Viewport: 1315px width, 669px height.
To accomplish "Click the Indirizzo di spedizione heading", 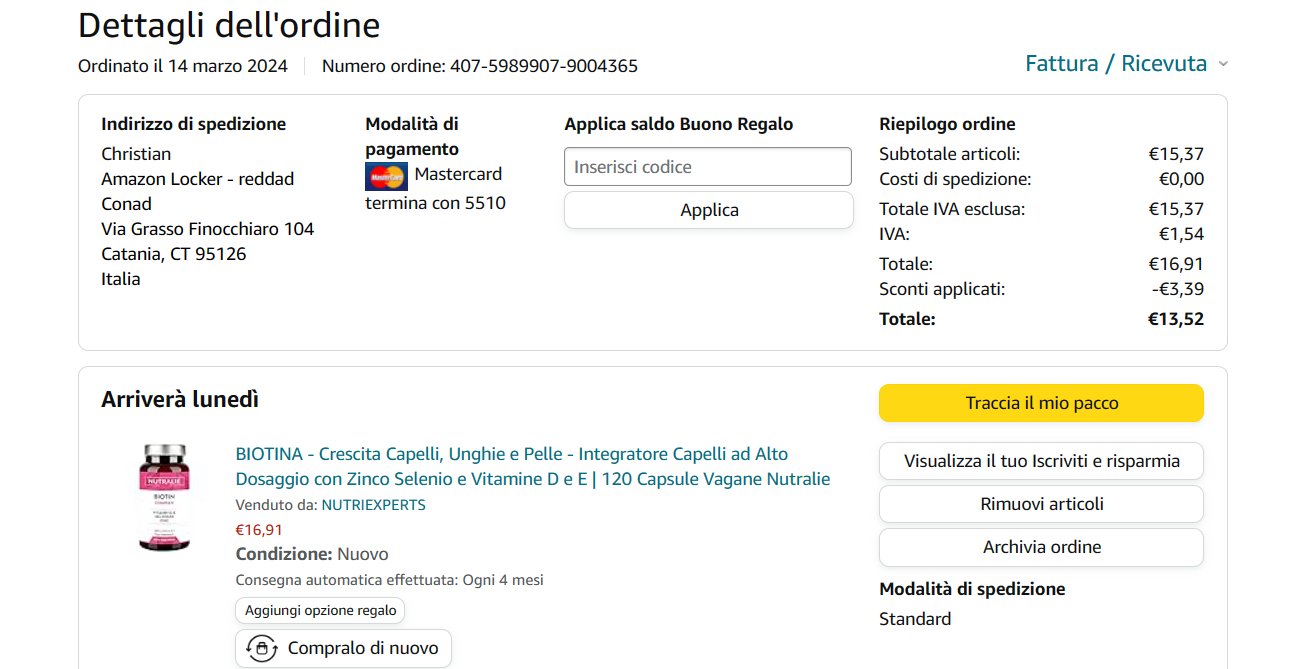I will [194, 124].
